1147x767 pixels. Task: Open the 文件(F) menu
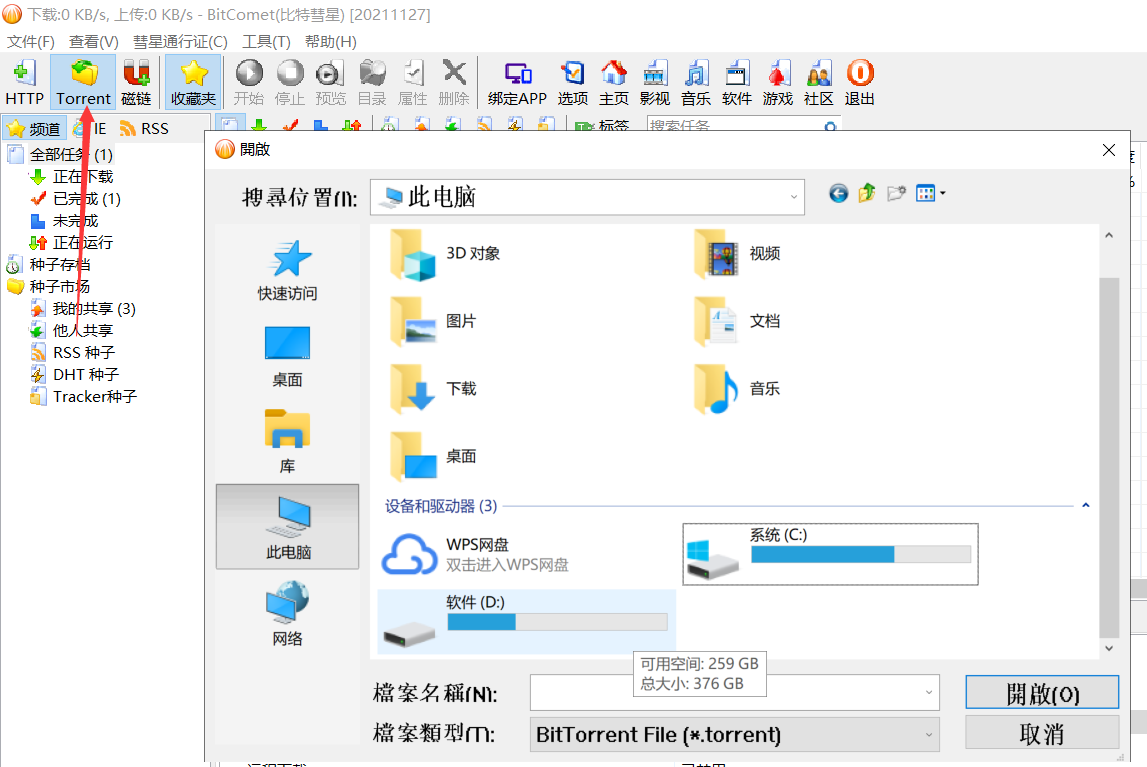[x=31, y=42]
